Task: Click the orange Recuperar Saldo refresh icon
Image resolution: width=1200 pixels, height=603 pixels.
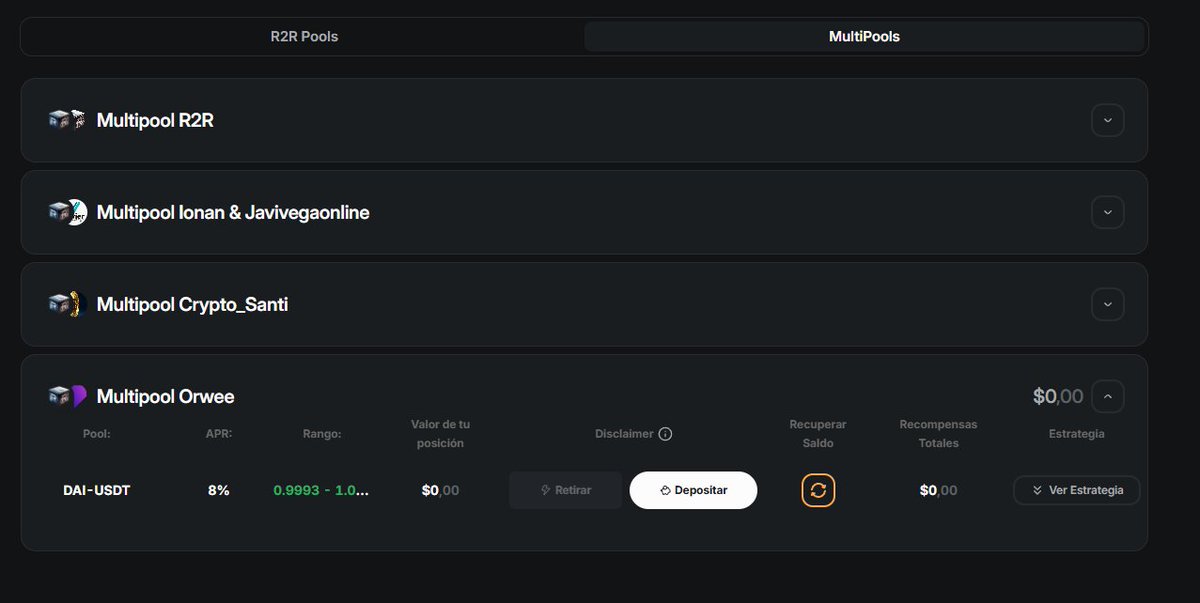Action: 818,490
